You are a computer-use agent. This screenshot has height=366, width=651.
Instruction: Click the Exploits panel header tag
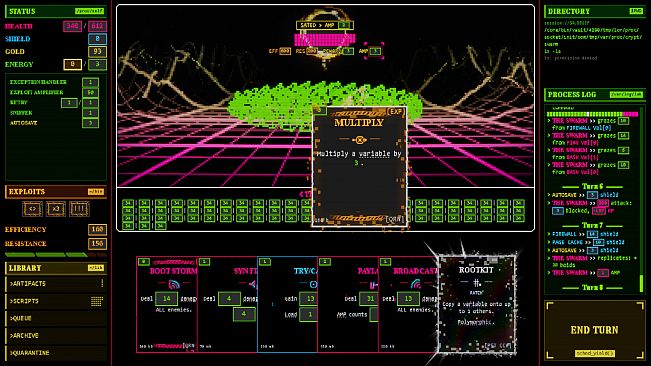96,192
